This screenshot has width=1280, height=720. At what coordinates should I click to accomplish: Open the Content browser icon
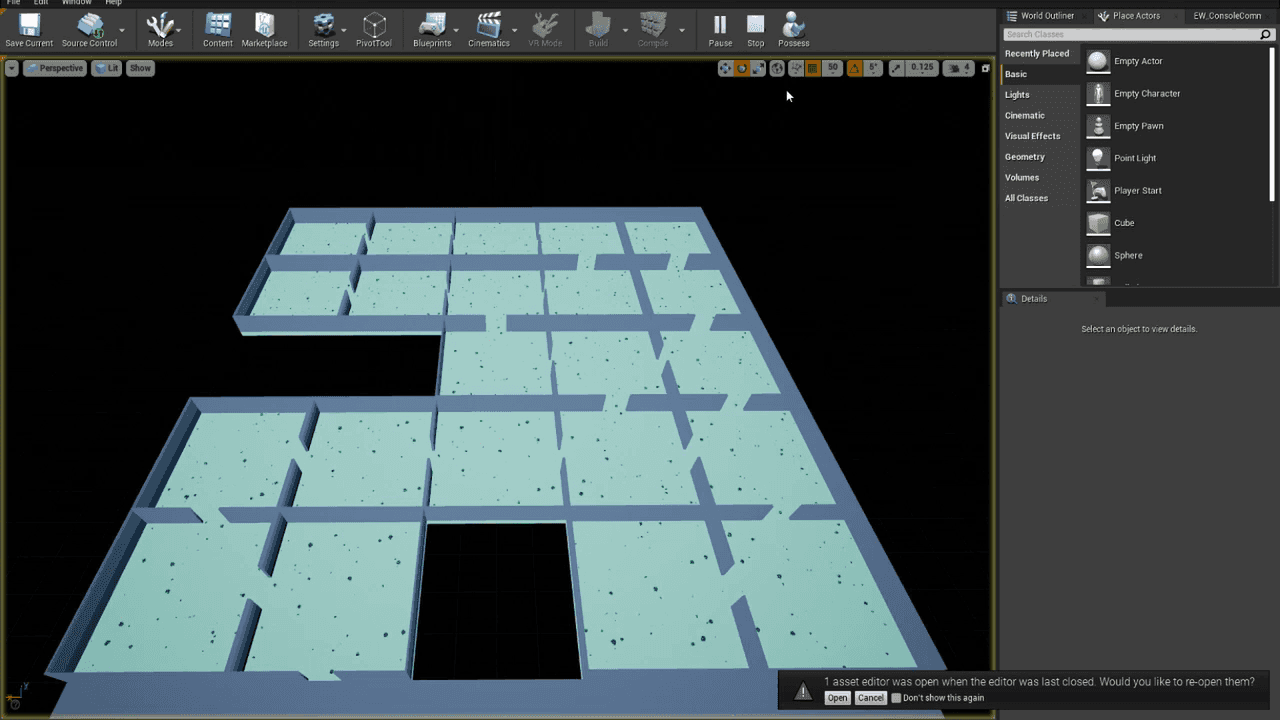pyautogui.click(x=218, y=25)
